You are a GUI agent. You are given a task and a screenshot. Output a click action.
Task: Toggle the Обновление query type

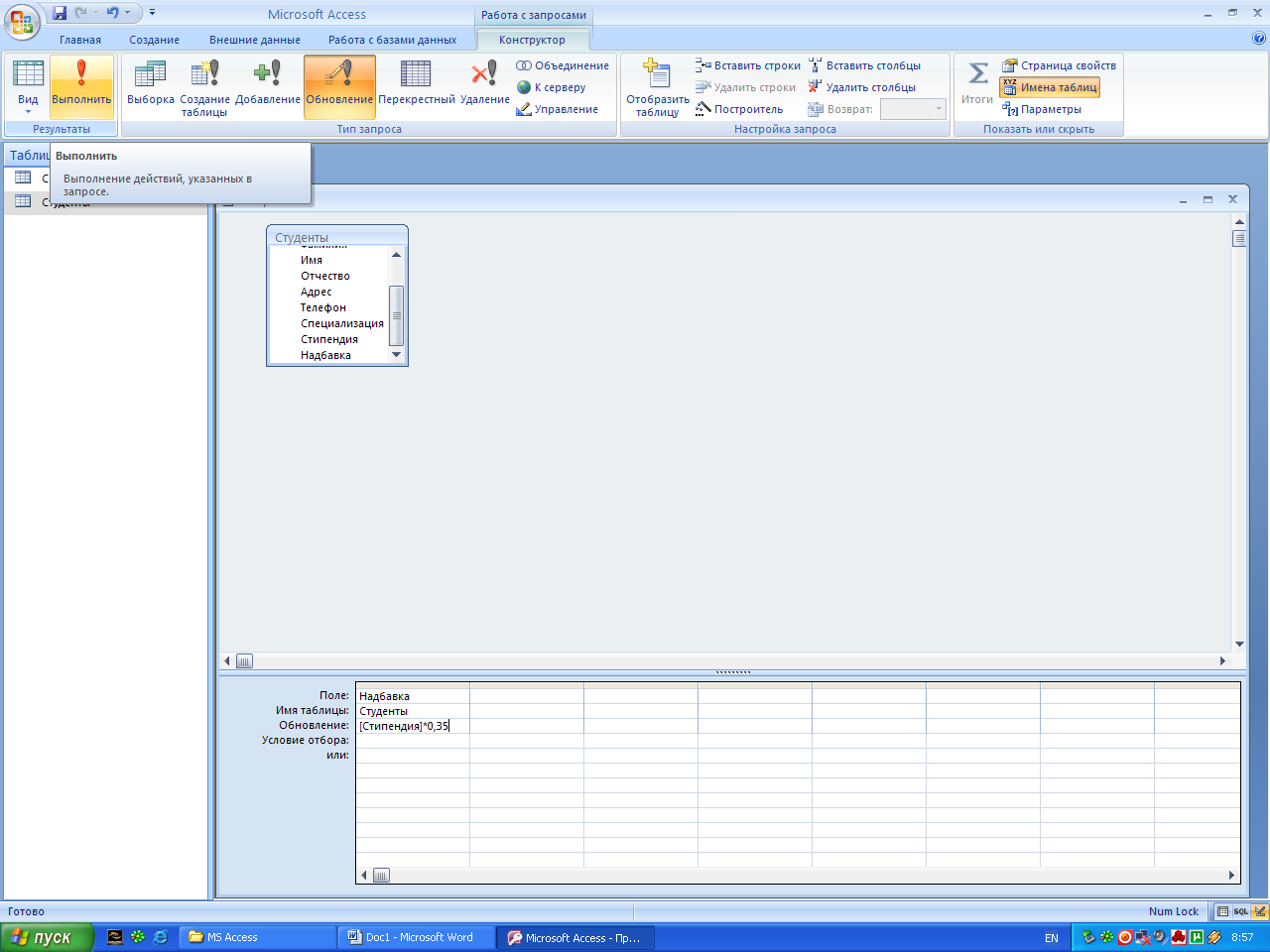pyautogui.click(x=339, y=87)
